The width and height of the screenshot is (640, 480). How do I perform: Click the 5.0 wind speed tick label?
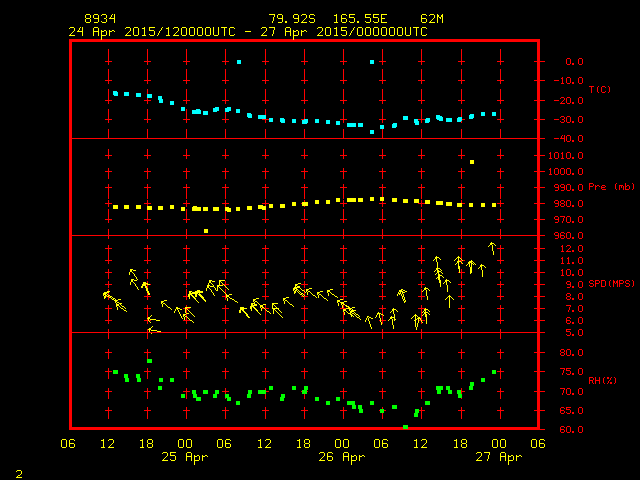tap(574, 333)
